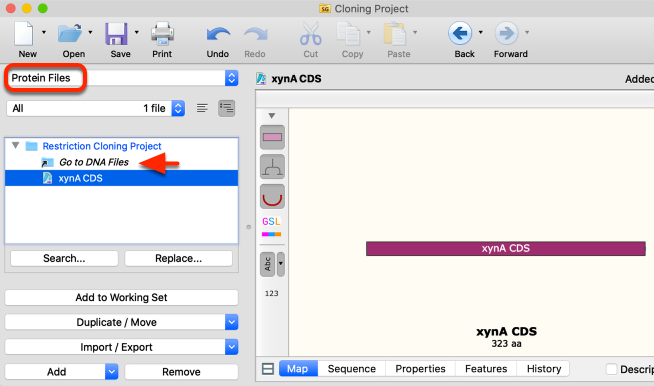Screen dimensions: 654x386
Task: Click the panel divider handle dot
Action: click(x=249, y=227)
